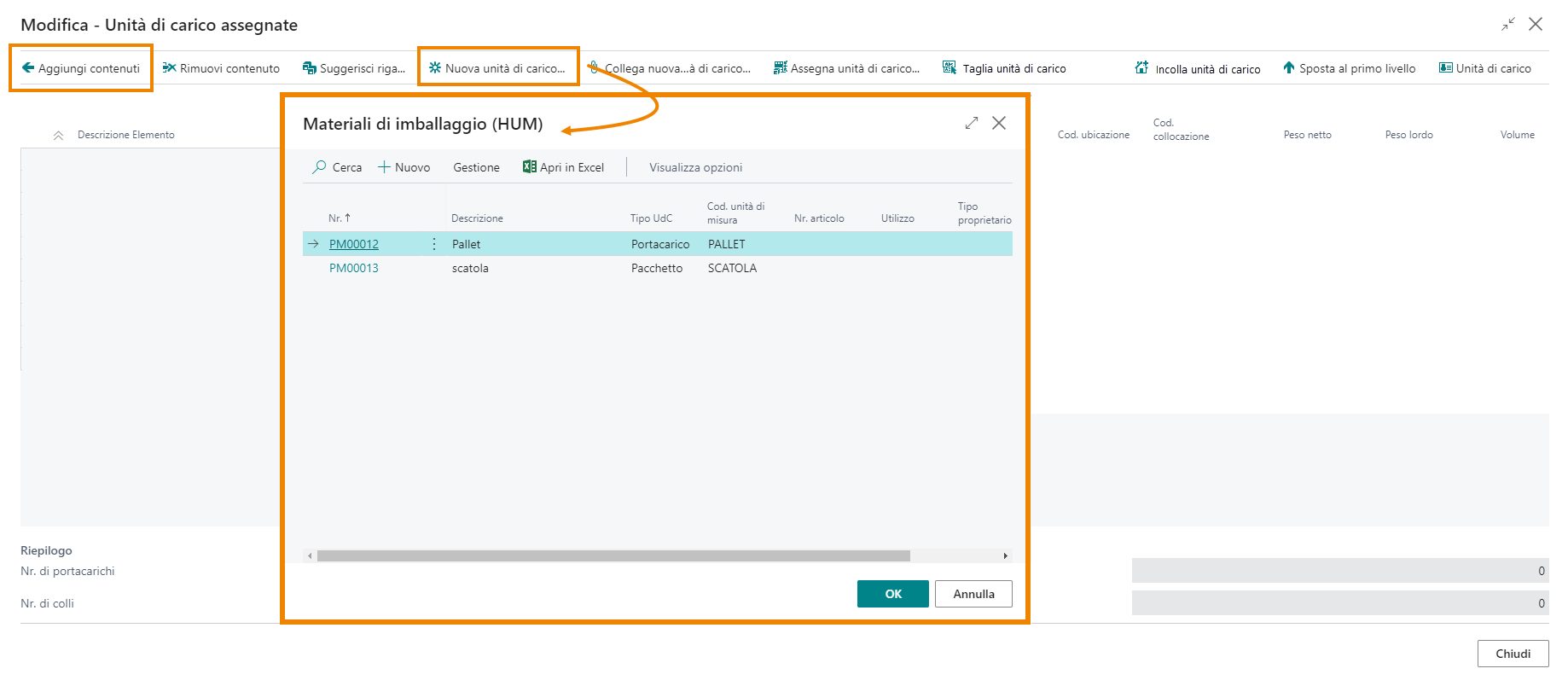Click Chiudi button on main page
The height and width of the screenshot is (686, 1568).
[x=1513, y=654]
